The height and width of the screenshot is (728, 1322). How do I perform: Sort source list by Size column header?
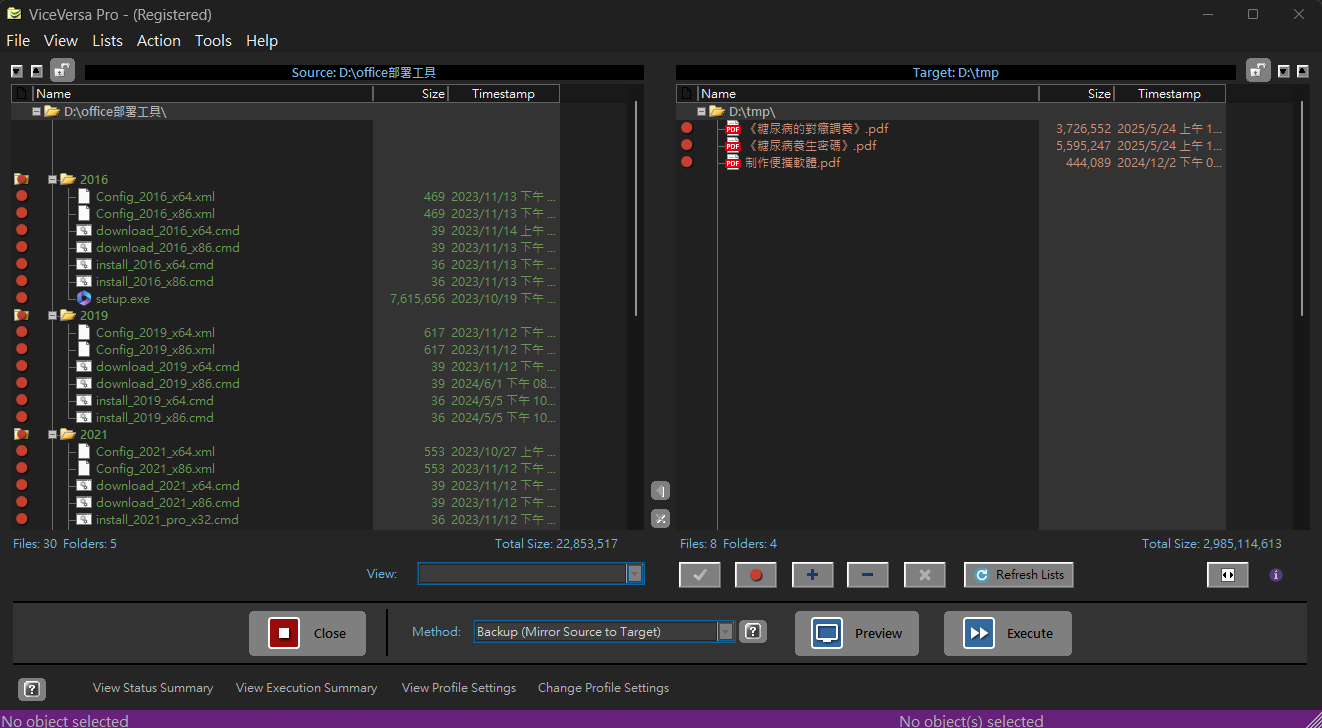click(410, 93)
